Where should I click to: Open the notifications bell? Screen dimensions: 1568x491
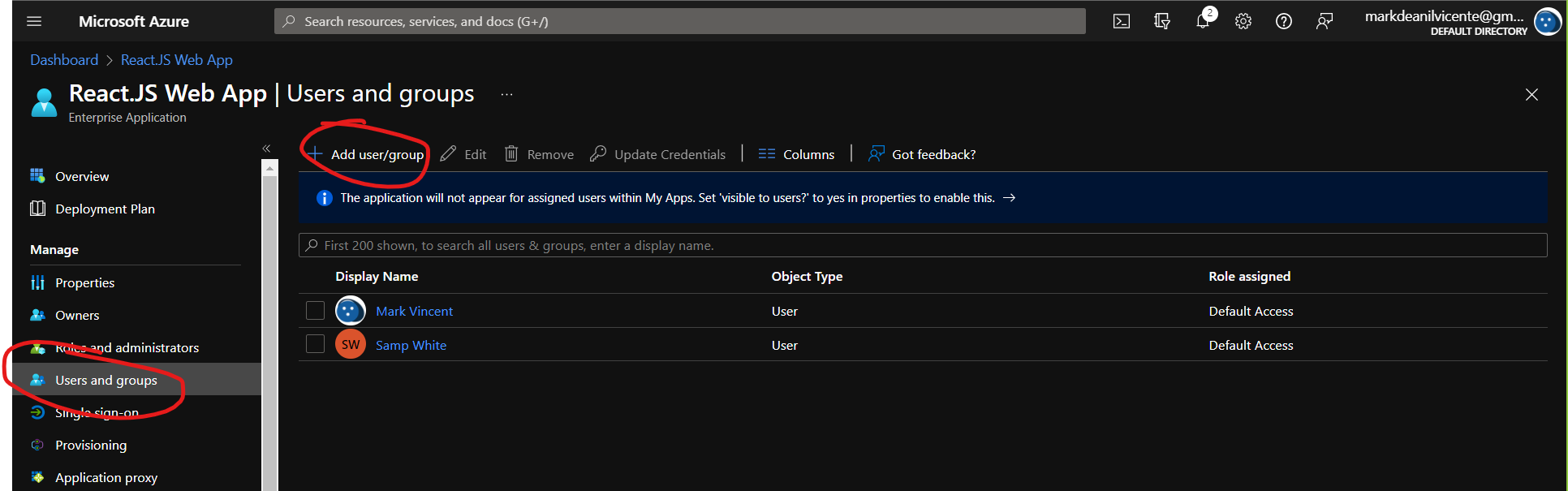coord(1203,22)
